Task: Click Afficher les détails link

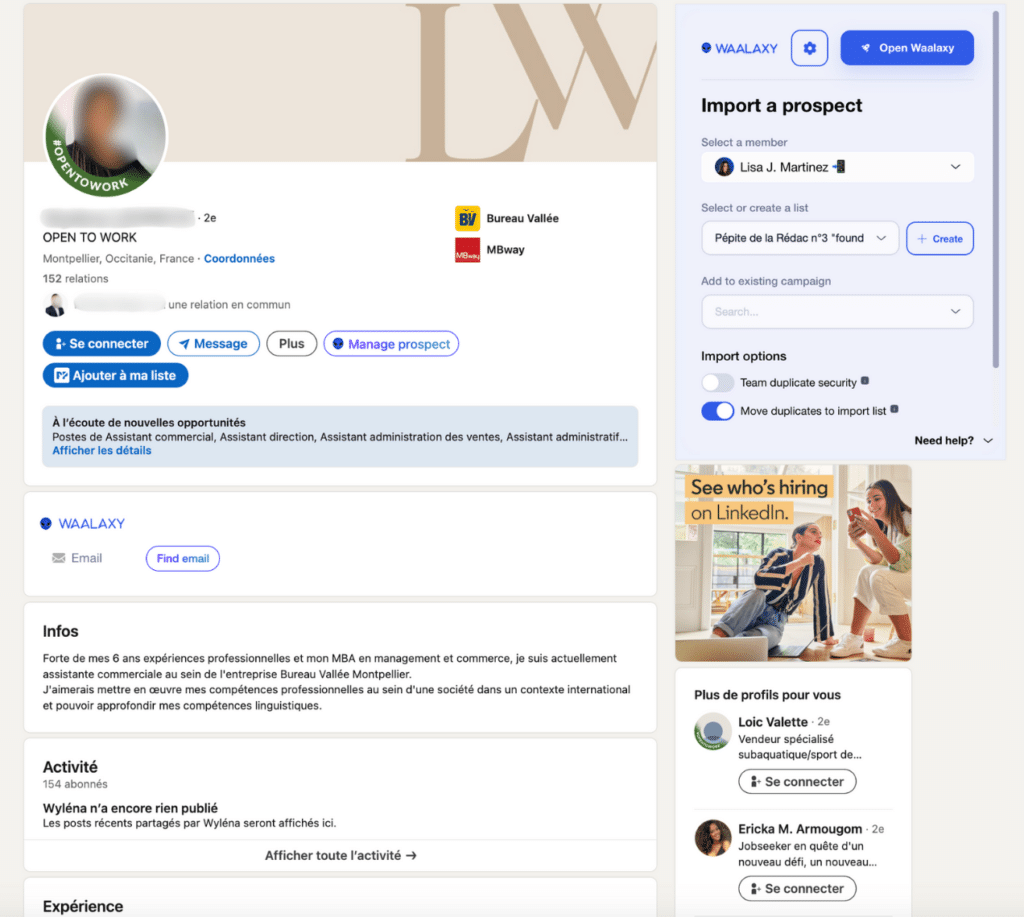Action: [101, 451]
